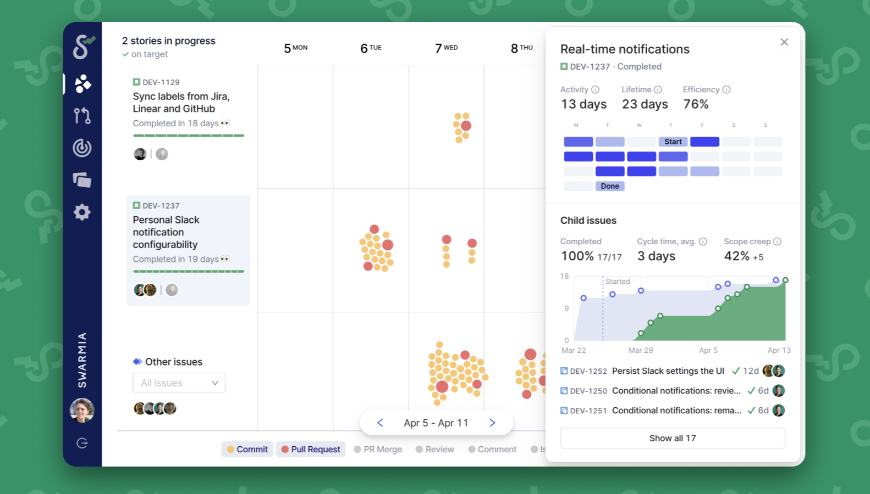Click the '76%' efficiency value

(696, 104)
